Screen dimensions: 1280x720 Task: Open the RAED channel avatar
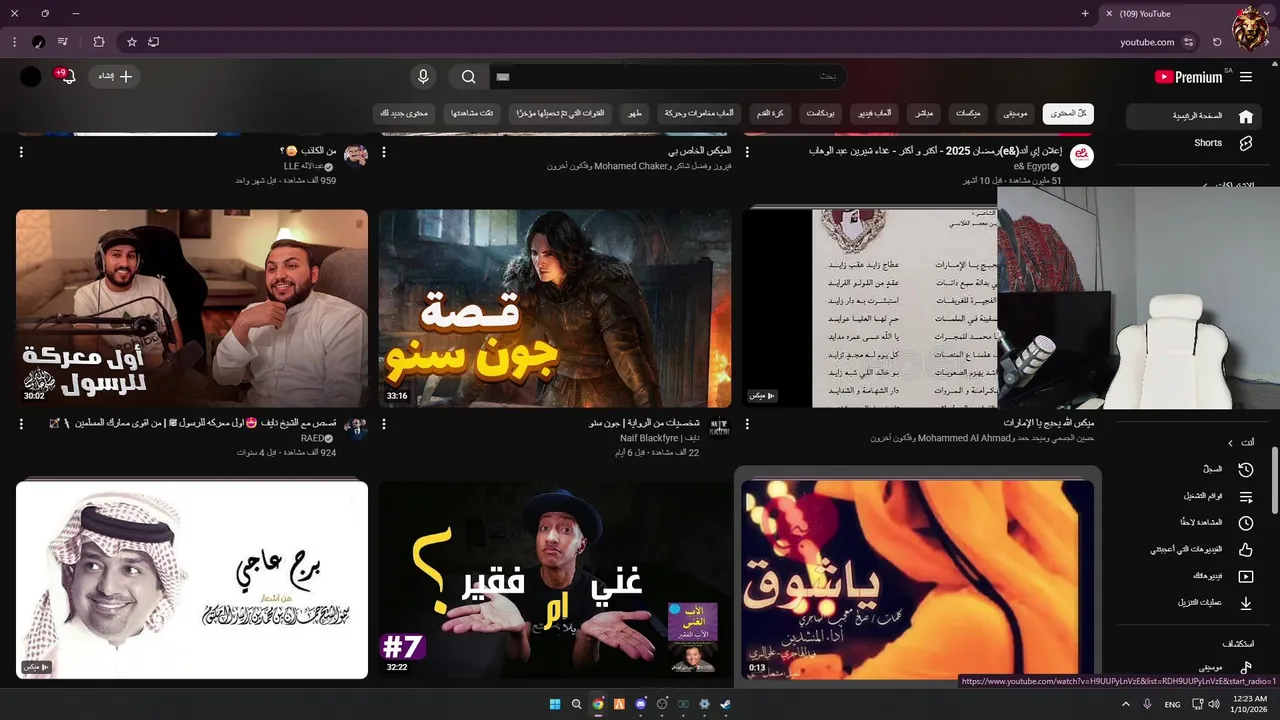point(356,428)
